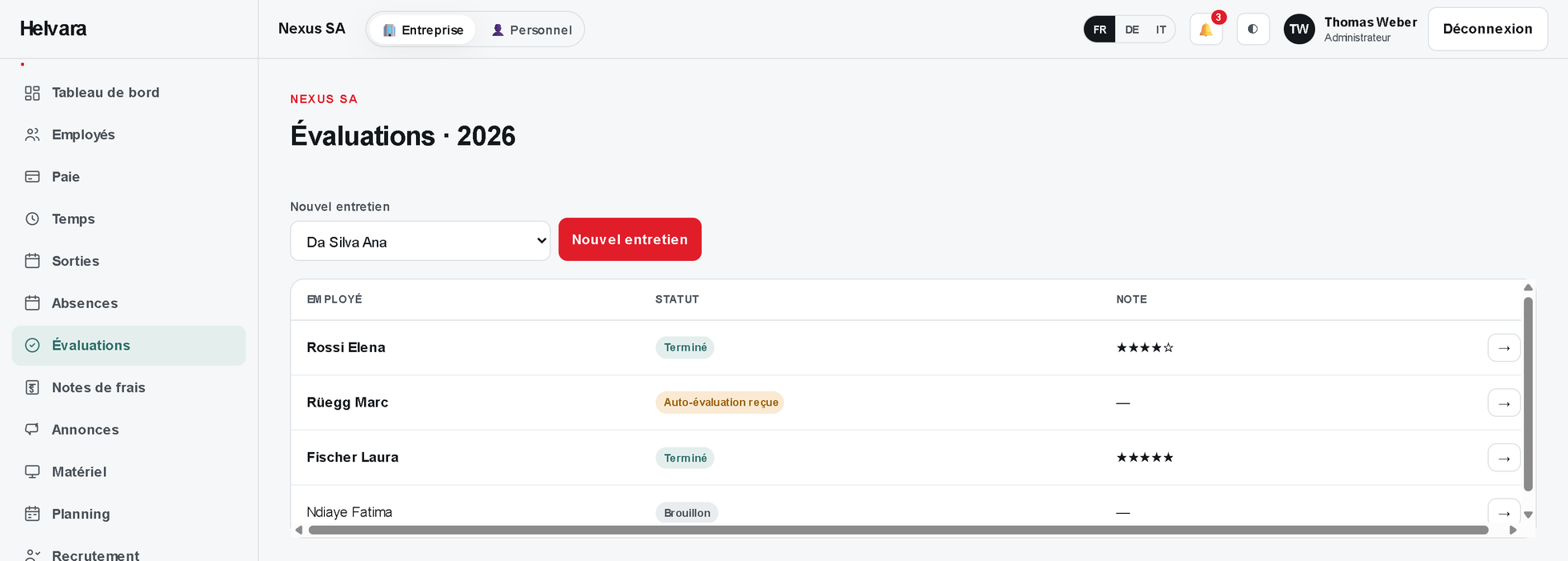Click the Déconnexion button
Screen dimensions: 1568x561
coord(1487,29)
